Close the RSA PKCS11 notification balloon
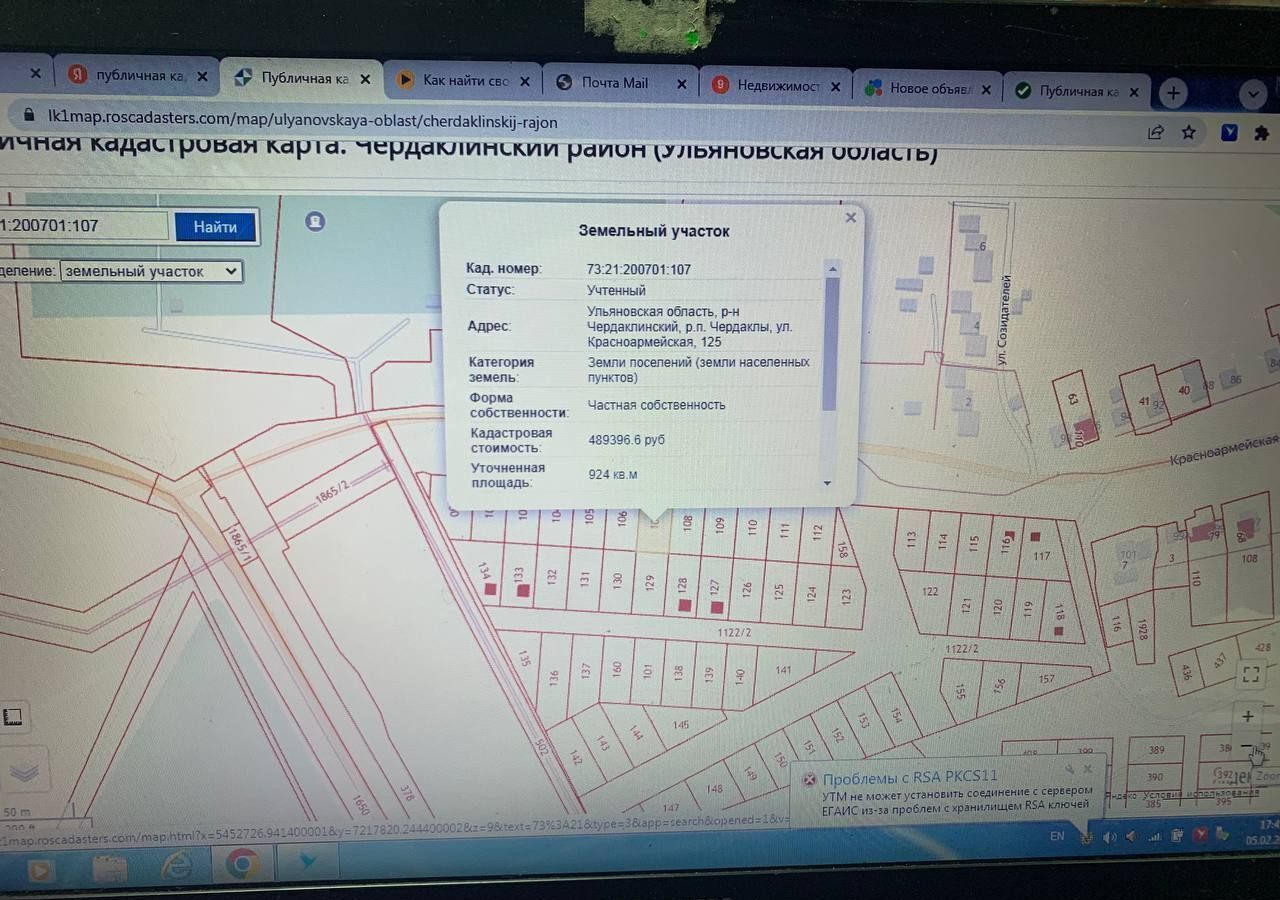 (x=1087, y=768)
